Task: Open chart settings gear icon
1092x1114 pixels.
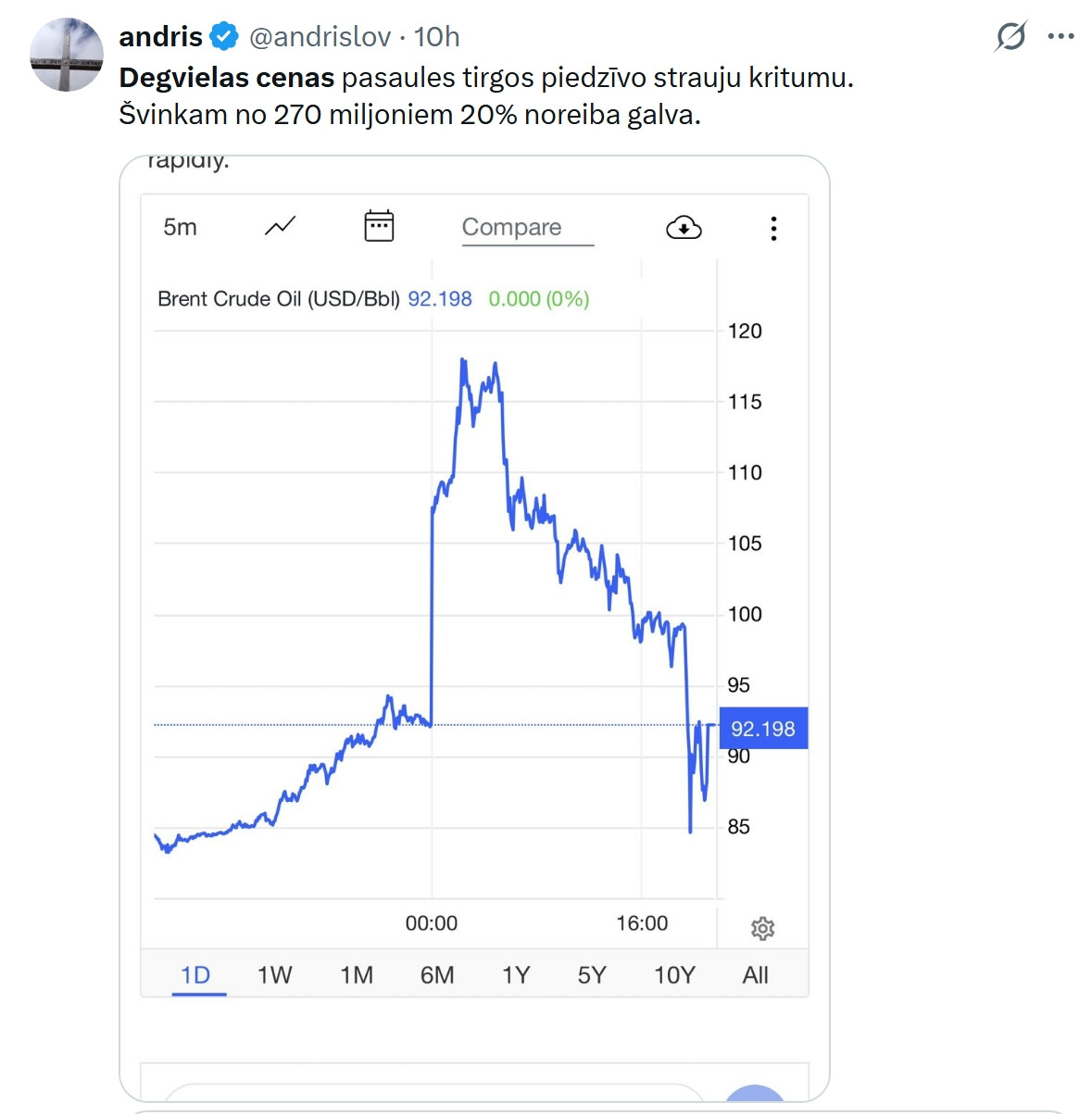Action: coord(762,928)
